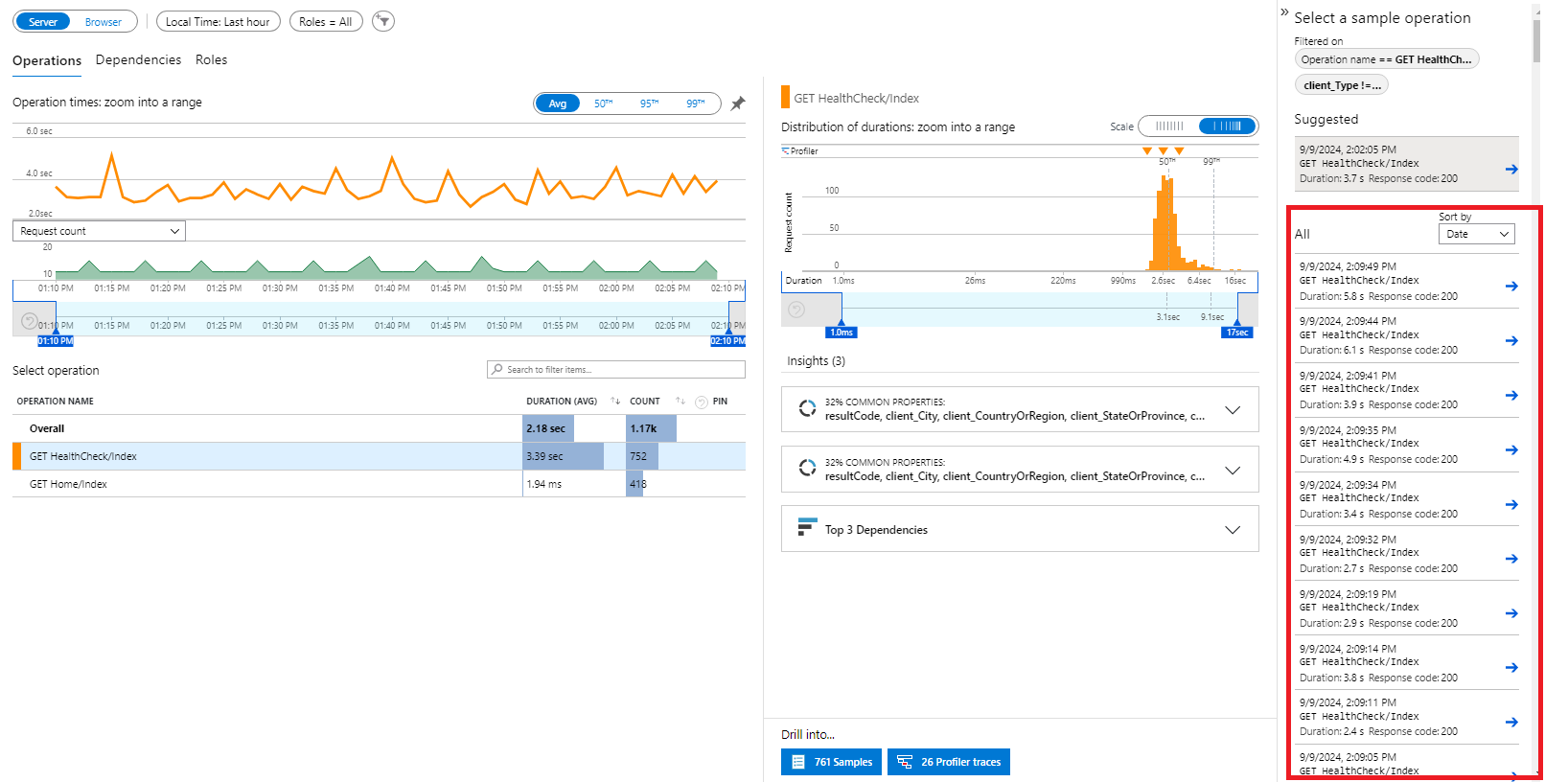Open sample 2:09:44 PM arrow
This screenshot has width=1568, height=782.
pyautogui.click(x=1511, y=341)
